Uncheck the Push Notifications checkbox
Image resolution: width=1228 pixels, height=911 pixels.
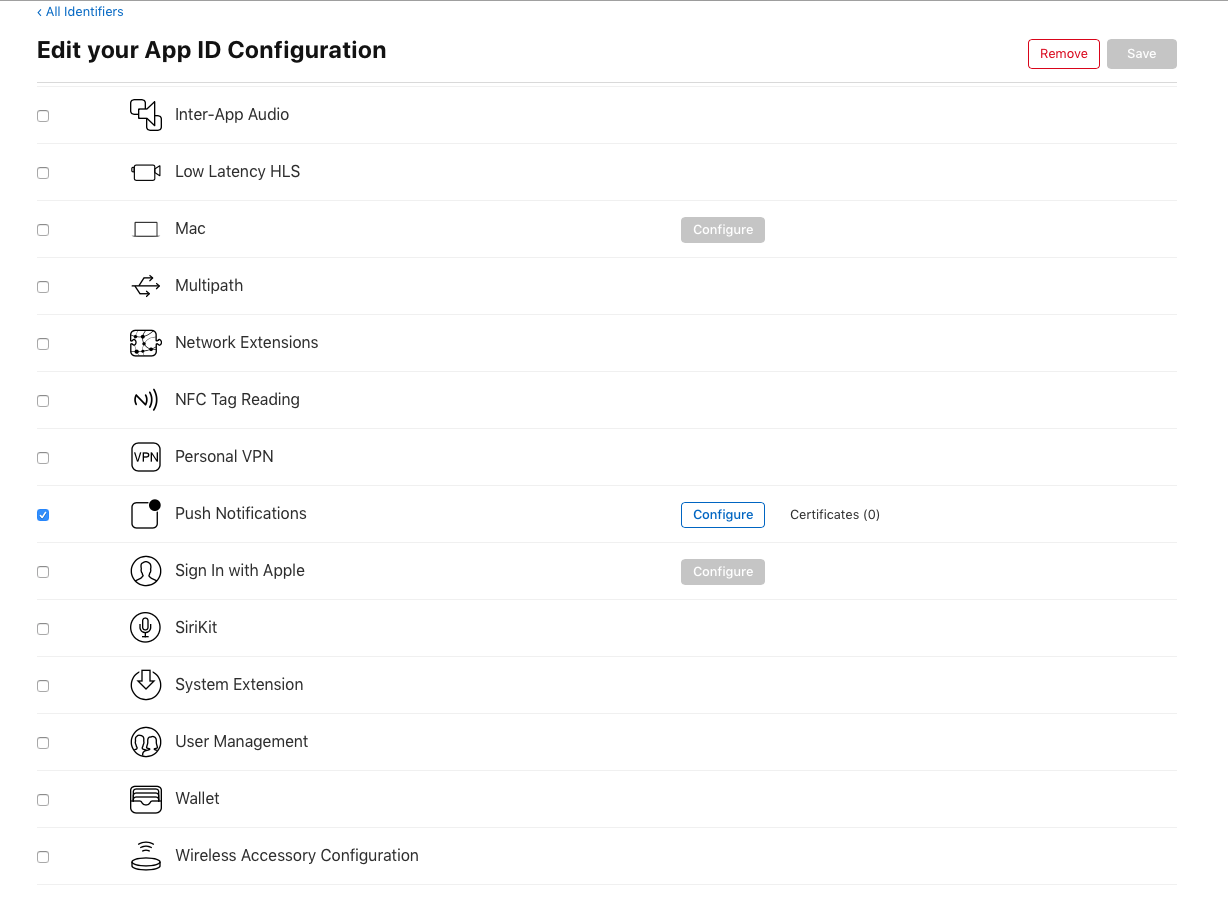(x=43, y=515)
